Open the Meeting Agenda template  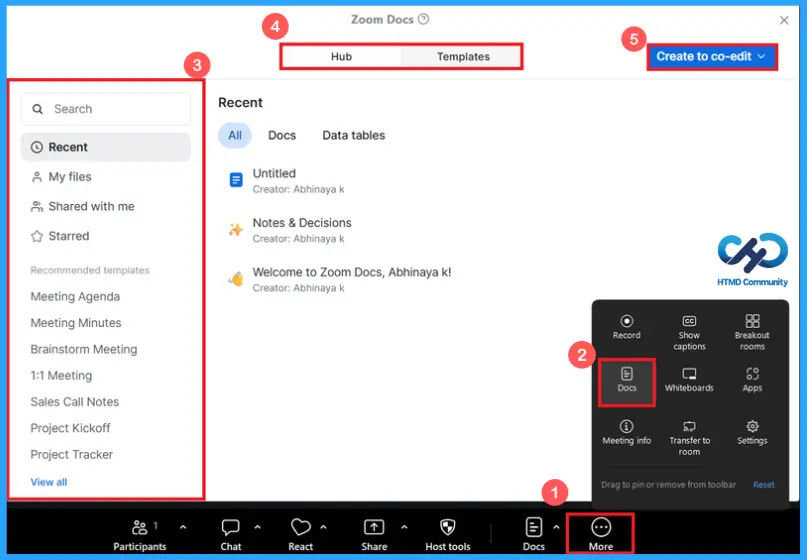point(75,297)
